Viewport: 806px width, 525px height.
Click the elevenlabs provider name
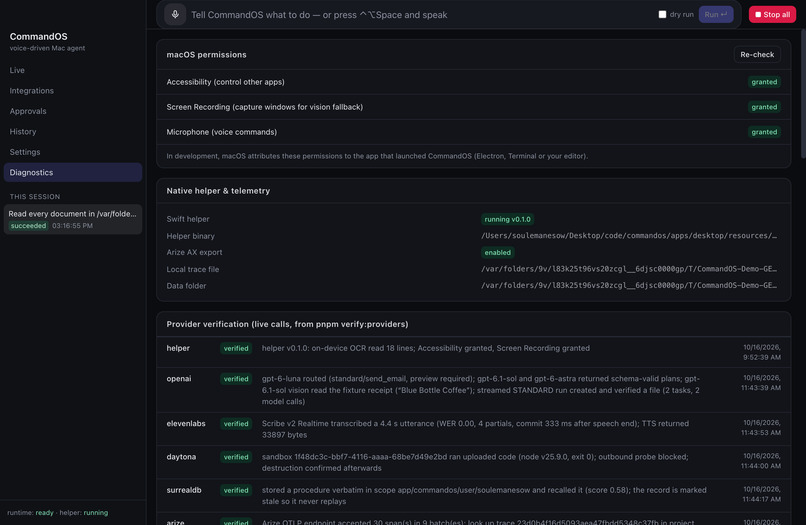186,424
